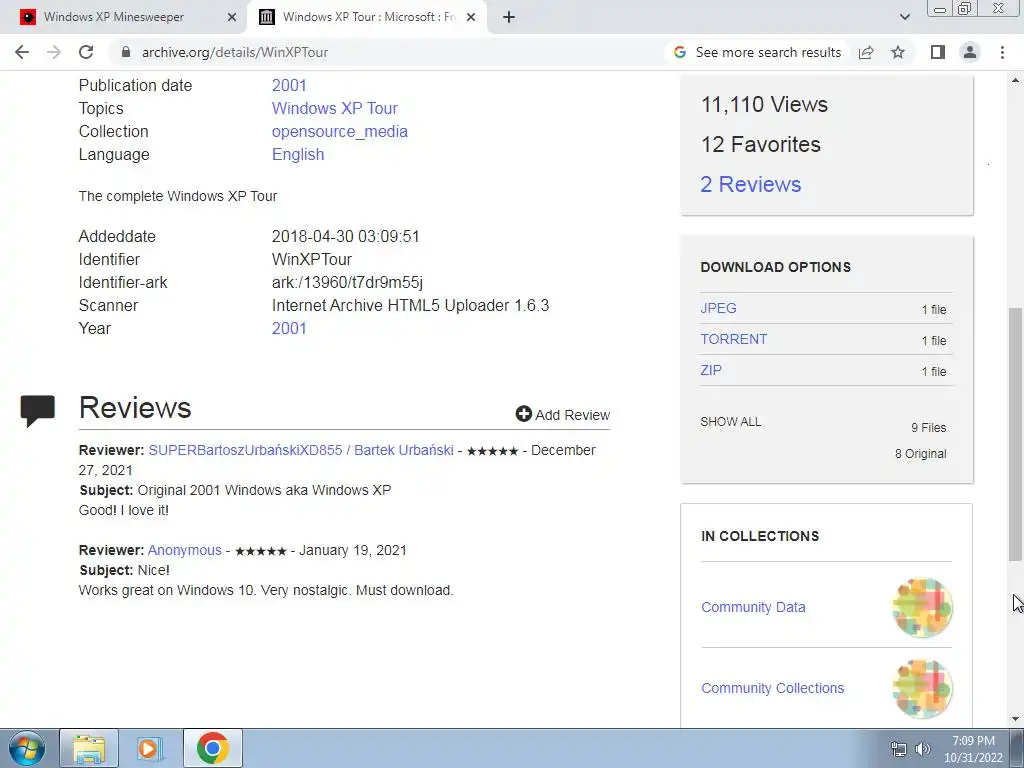
Task: Click the Community Collections thumbnail image
Action: pyautogui.click(x=922, y=688)
